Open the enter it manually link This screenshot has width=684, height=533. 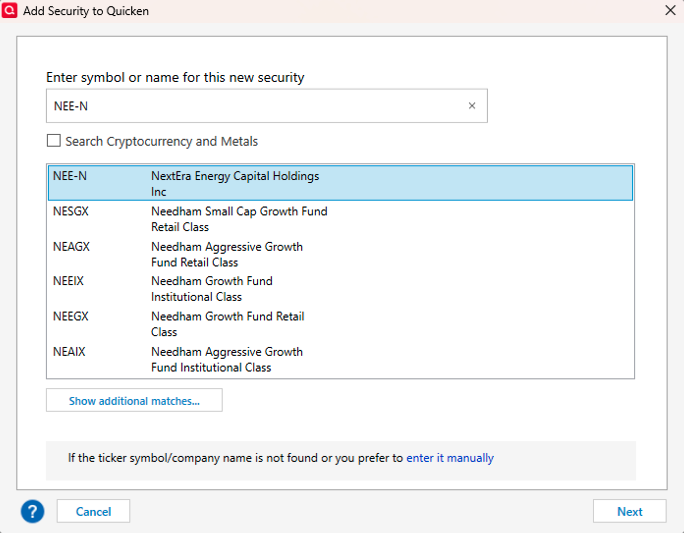[x=450, y=458]
